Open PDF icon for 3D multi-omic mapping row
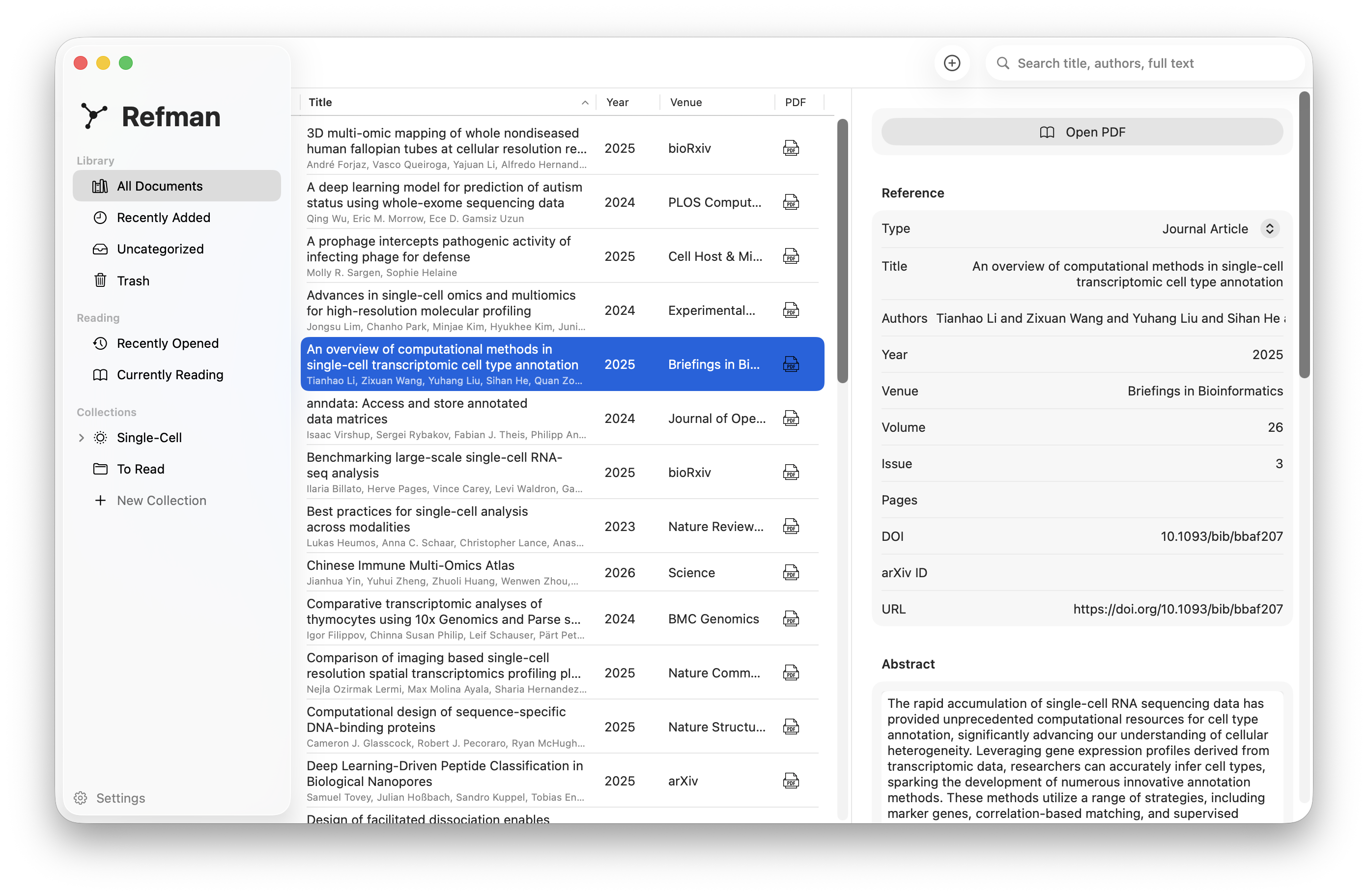This screenshot has width=1368, height=896. click(x=791, y=148)
